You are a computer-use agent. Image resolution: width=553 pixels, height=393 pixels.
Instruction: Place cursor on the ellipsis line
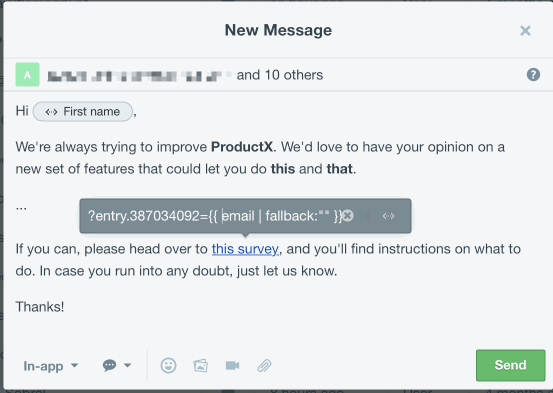(x=21, y=208)
